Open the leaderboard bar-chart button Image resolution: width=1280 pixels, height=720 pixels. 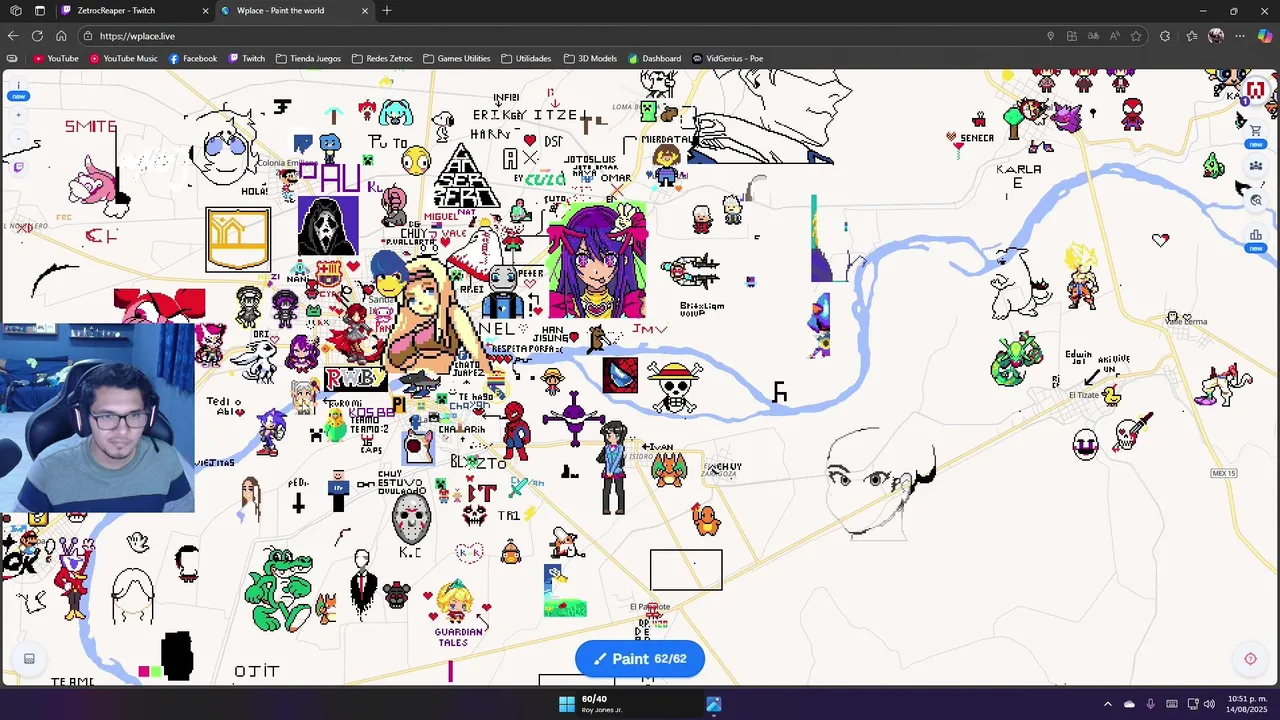click(1255, 236)
